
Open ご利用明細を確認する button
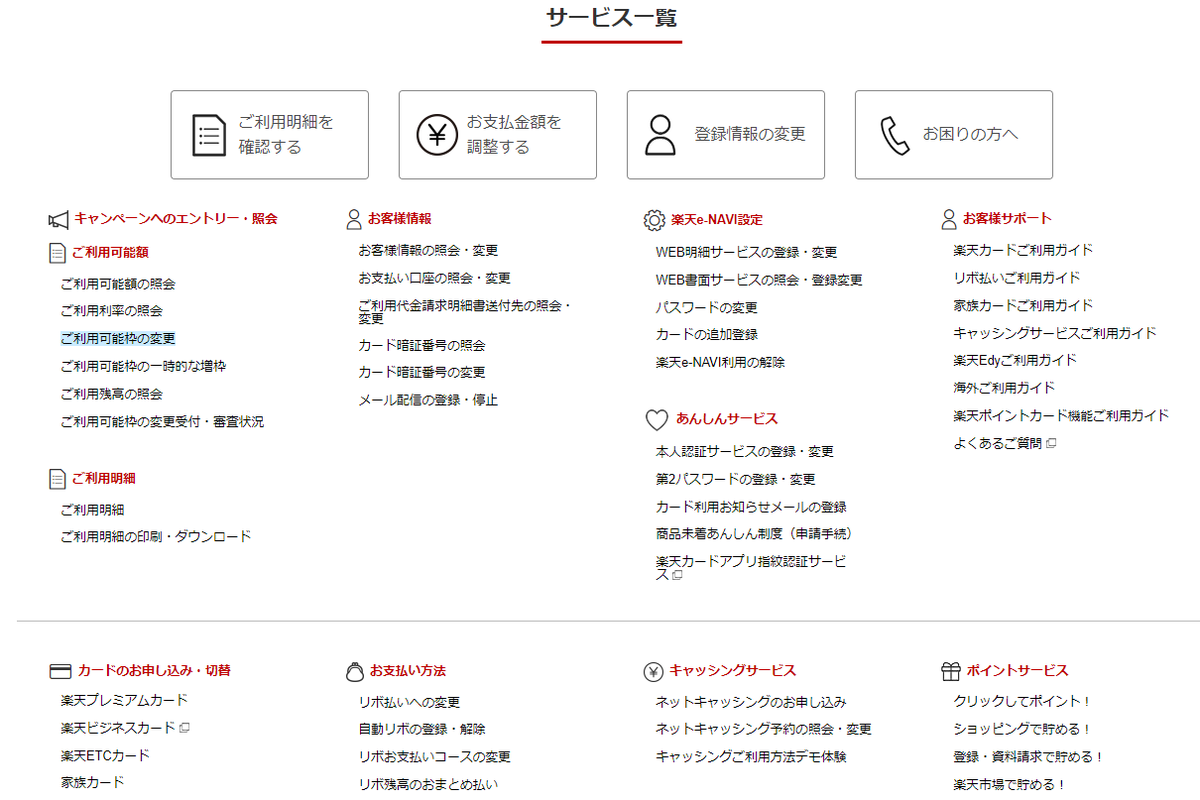(x=269, y=135)
